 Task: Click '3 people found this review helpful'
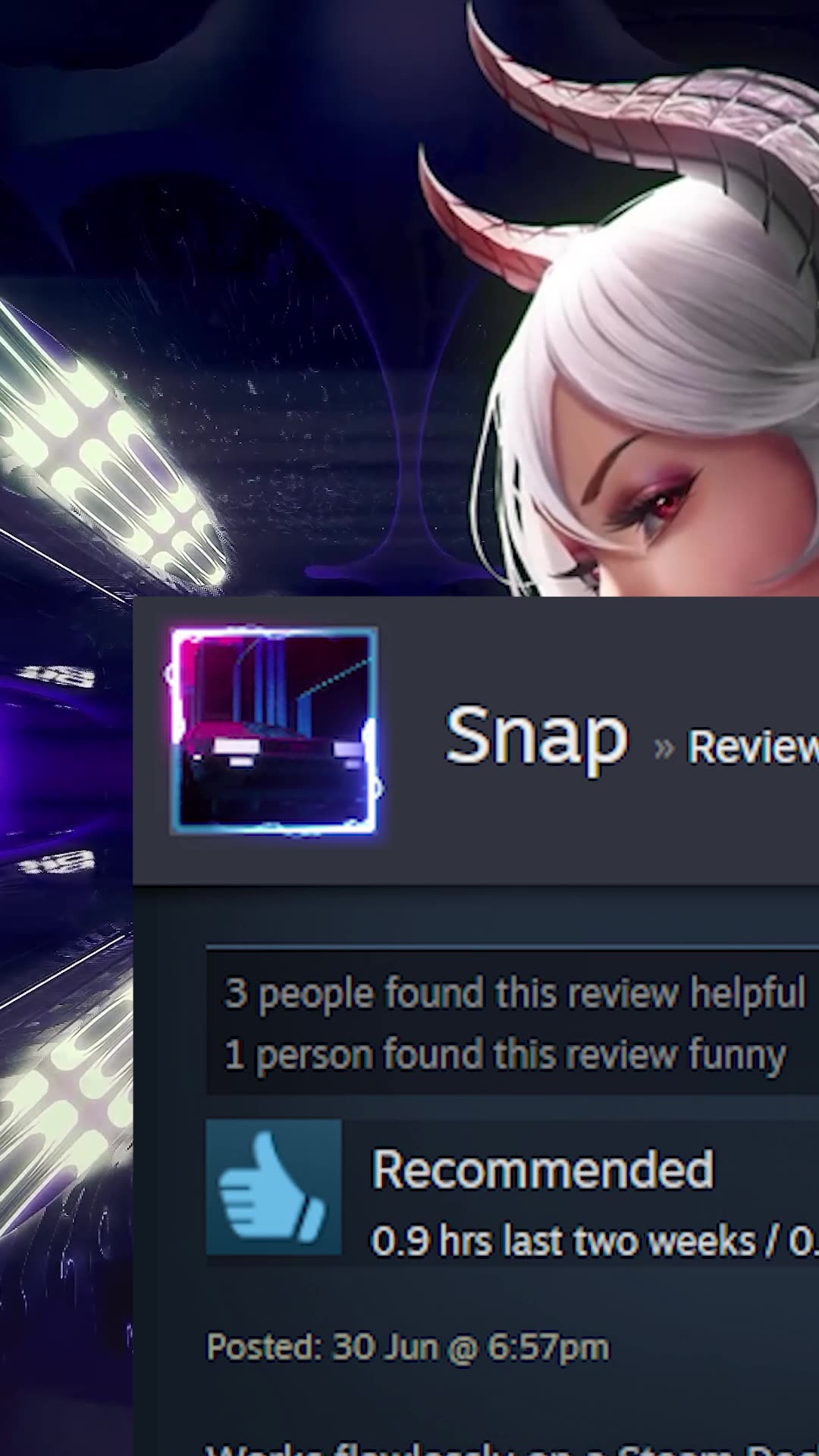coord(514,993)
